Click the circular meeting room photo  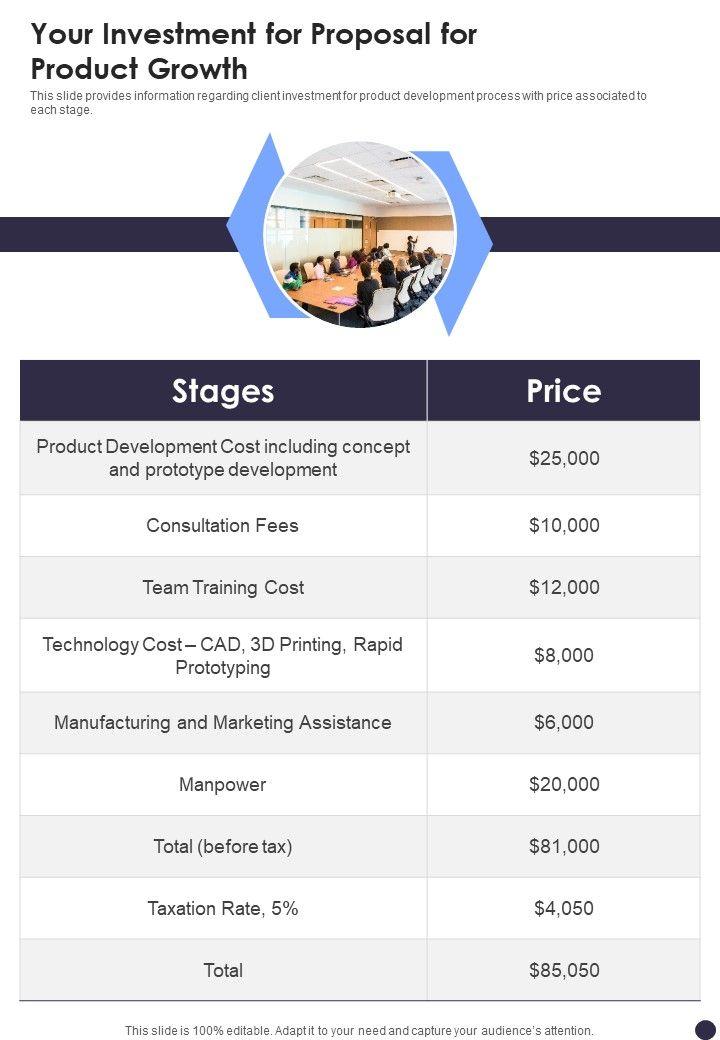pyautogui.click(x=360, y=235)
